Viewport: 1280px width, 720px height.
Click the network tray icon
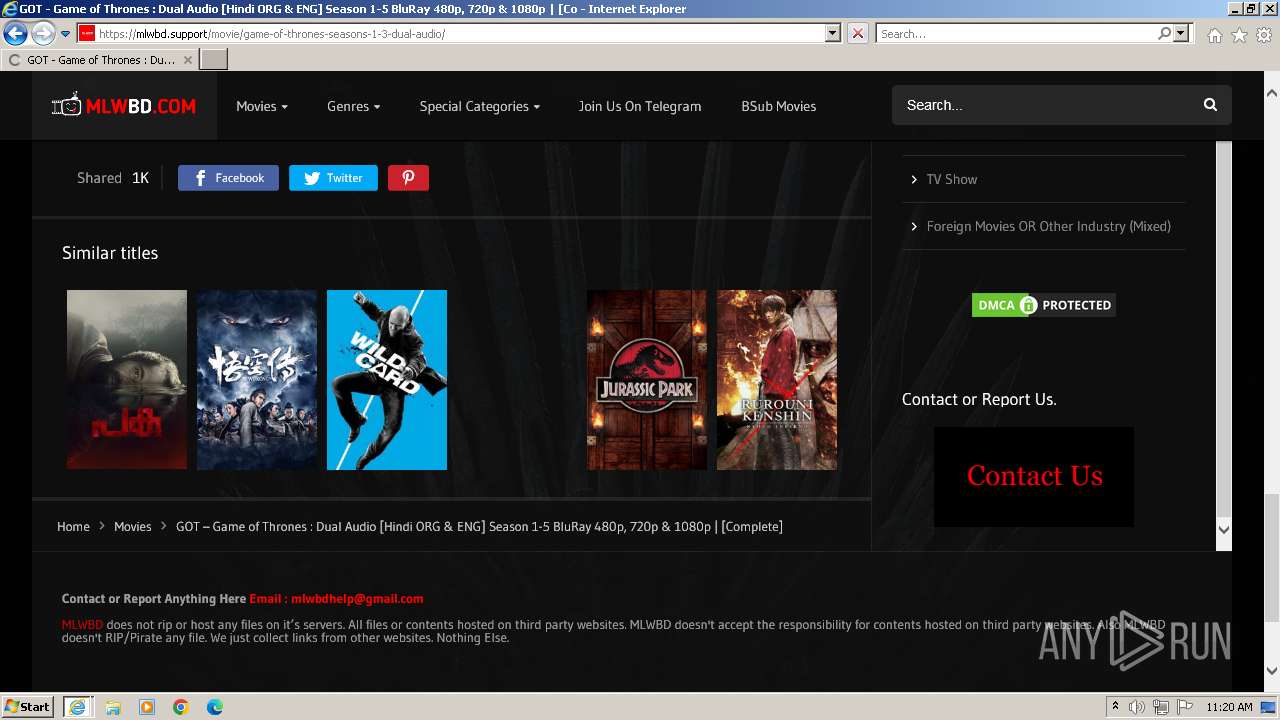[x=1161, y=707]
